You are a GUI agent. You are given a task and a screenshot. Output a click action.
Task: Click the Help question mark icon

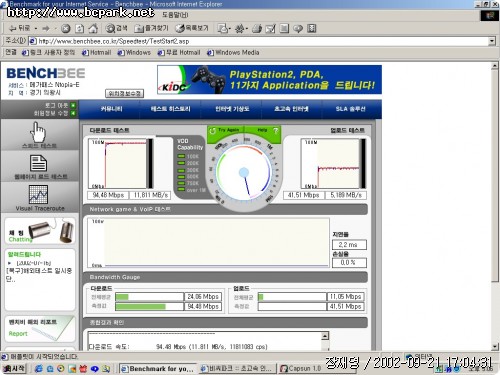pos(275,131)
